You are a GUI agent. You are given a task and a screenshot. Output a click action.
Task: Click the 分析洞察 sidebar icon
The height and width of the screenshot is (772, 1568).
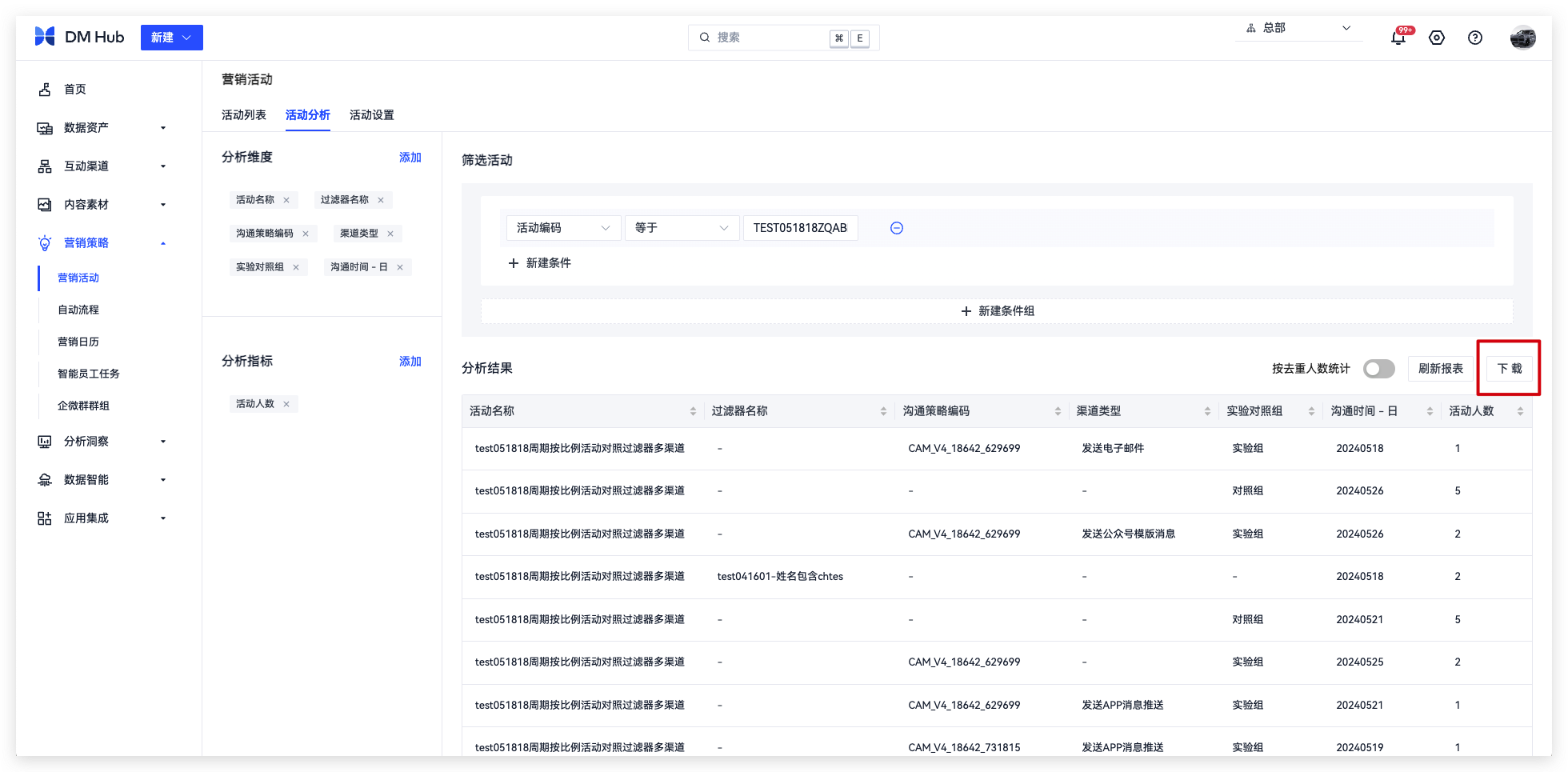tap(45, 442)
